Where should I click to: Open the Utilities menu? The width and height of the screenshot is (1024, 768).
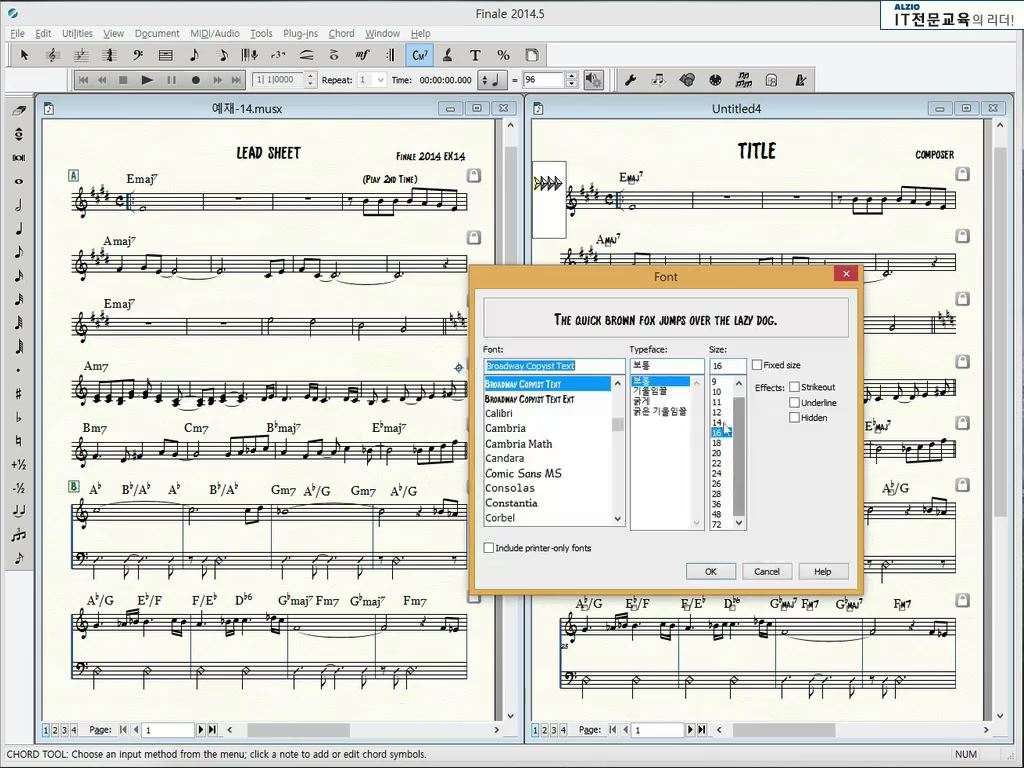pos(77,33)
